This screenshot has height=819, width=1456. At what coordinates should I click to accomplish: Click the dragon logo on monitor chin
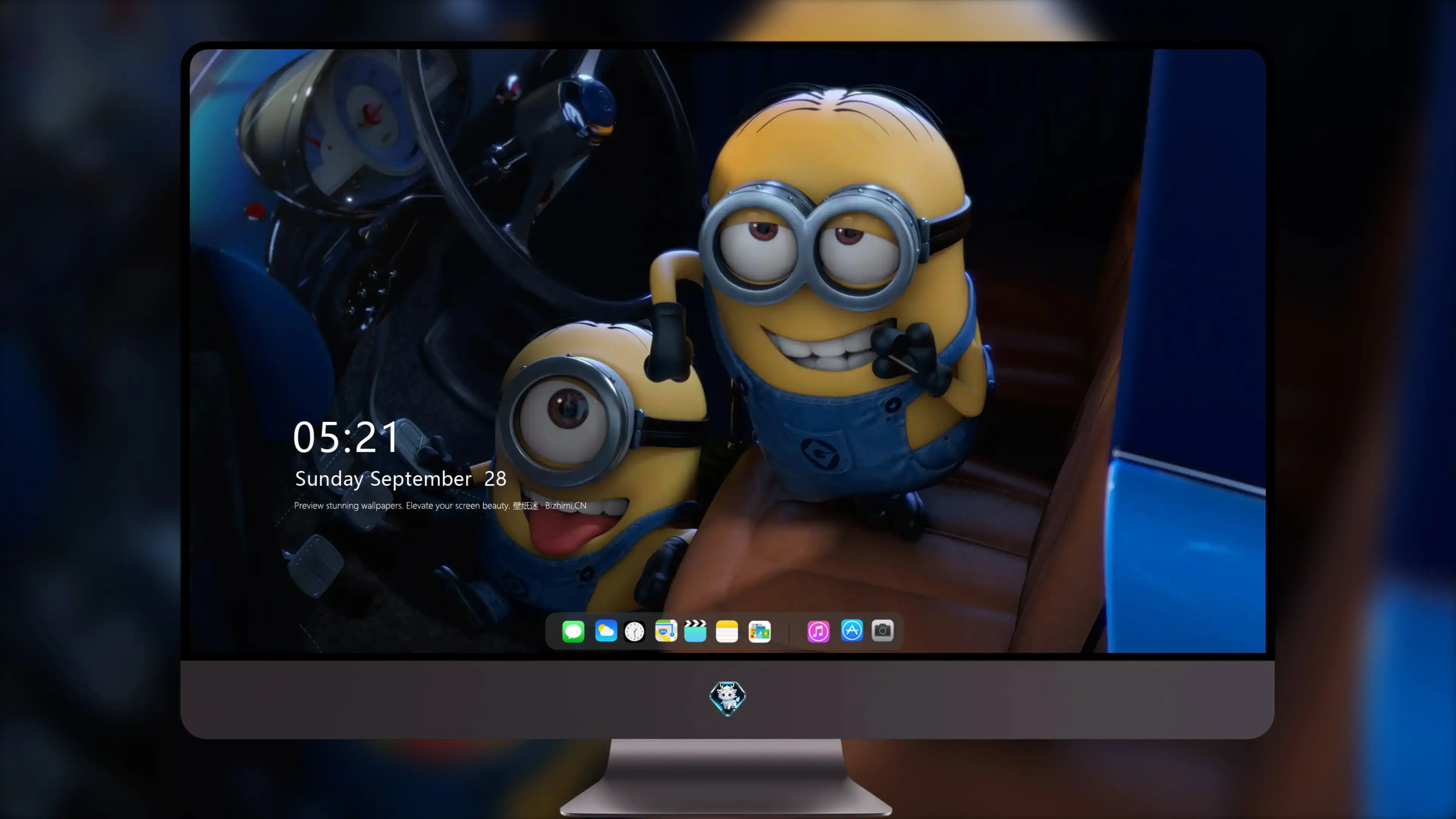point(728,698)
